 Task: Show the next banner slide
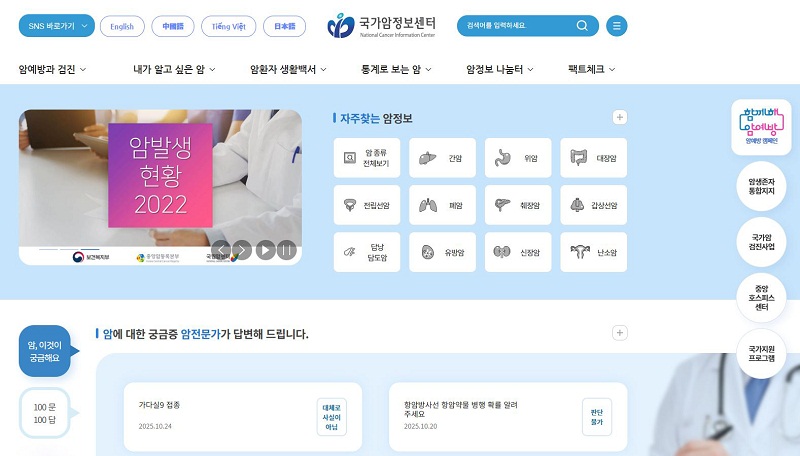(243, 250)
